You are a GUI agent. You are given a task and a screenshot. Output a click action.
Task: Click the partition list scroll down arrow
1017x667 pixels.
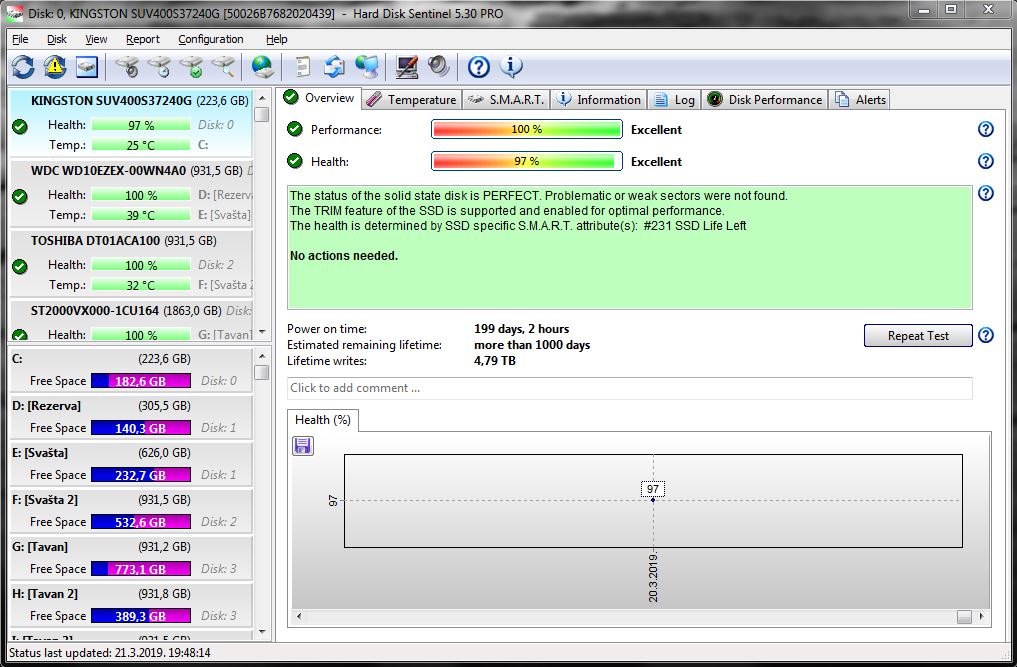pyautogui.click(x=262, y=631)
